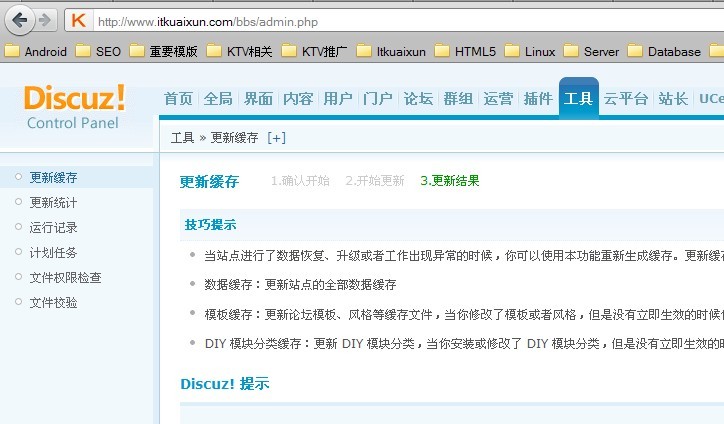Open the 运营 admin tab
Screen dimensions: 724x424
click(498, 98)
